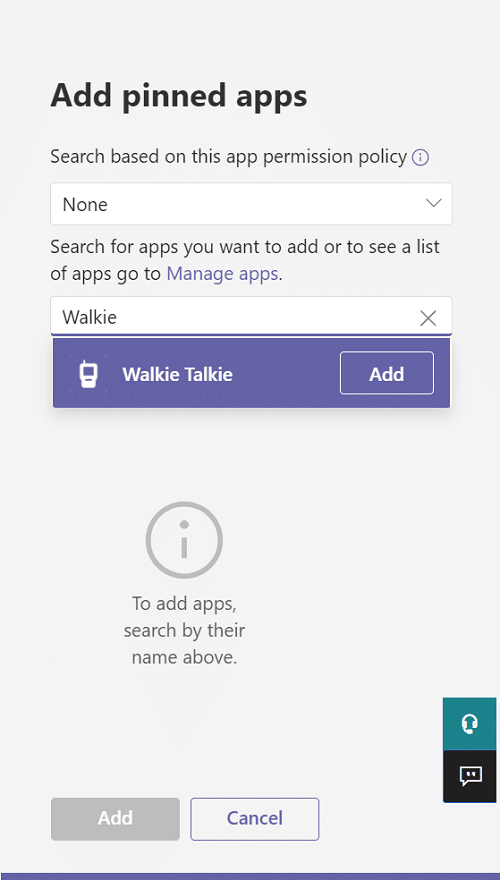500x880 pixels.
Task: Choose the Walkie Talkie search result
Action: tap(251, 373)
